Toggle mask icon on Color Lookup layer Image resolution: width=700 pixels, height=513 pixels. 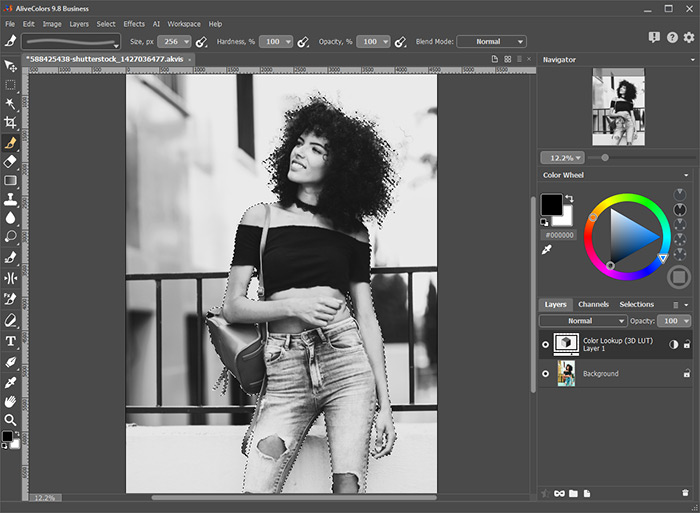pyautogui.click(x=673, y=344)
